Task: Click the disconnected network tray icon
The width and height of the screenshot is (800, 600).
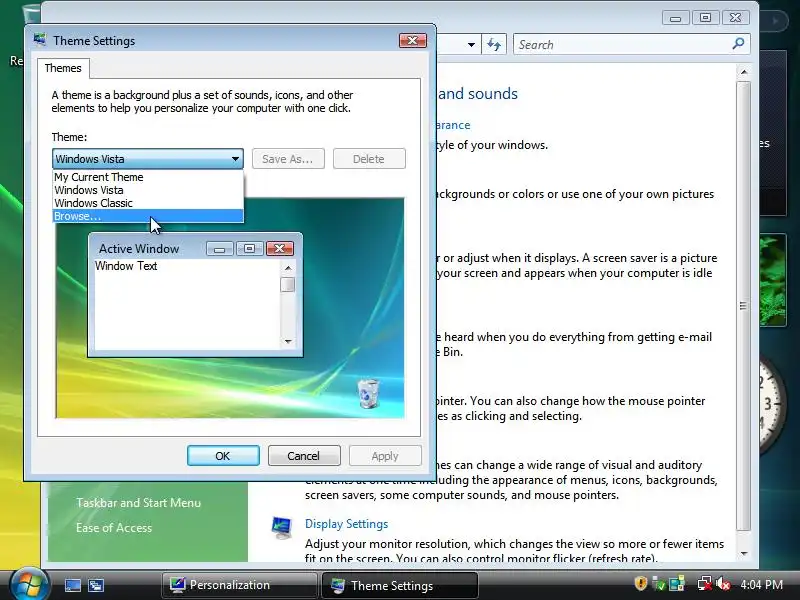Action: click(x=705, y=583)
